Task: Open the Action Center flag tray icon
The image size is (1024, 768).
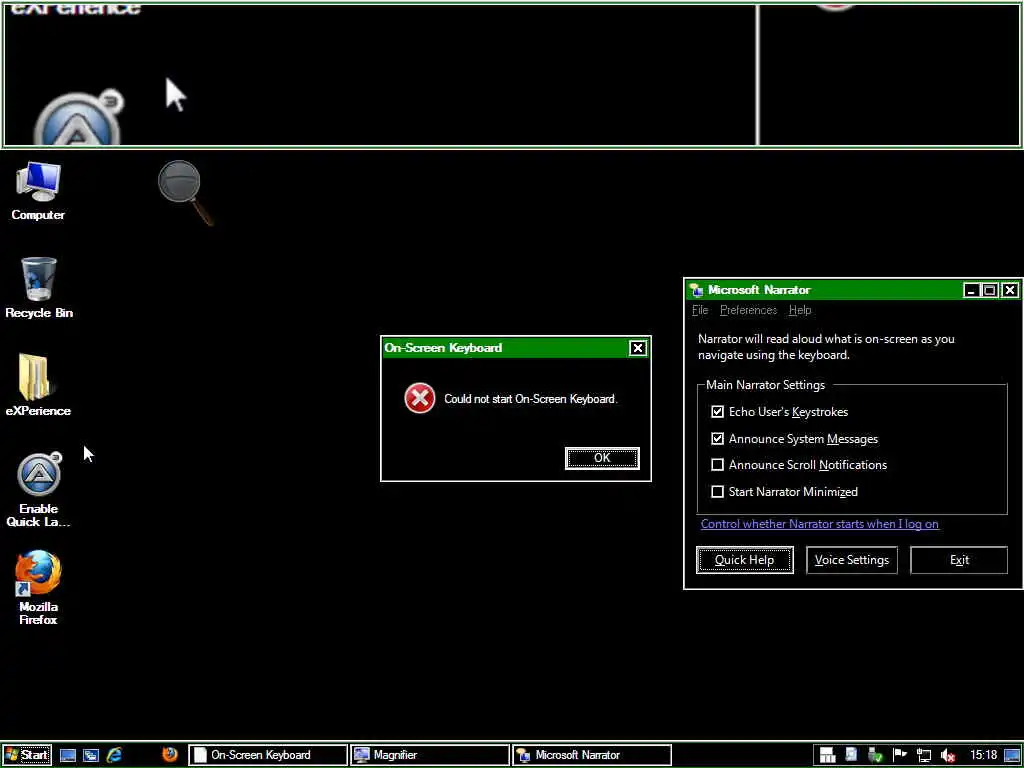Action: pos(900,755)
